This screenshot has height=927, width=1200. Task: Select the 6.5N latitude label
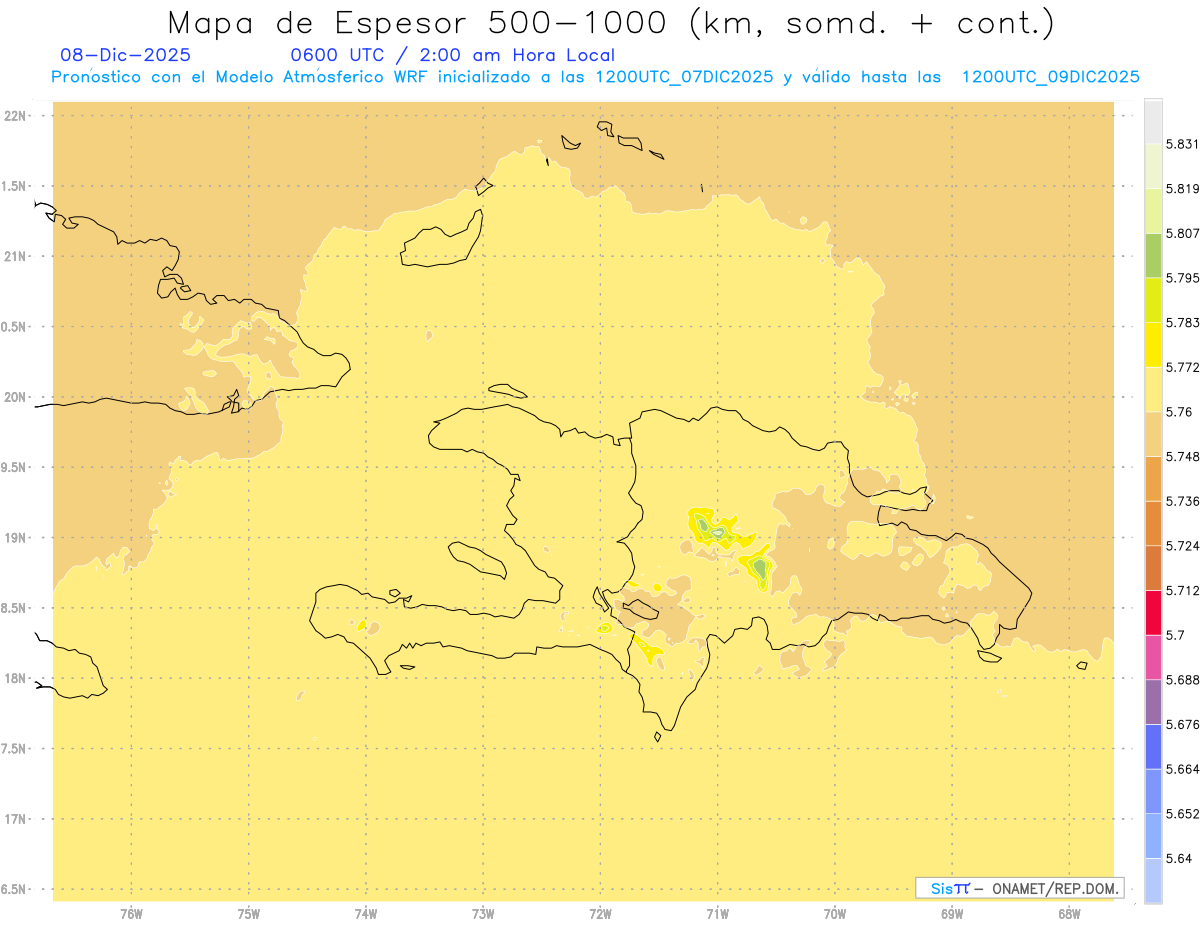13,889
